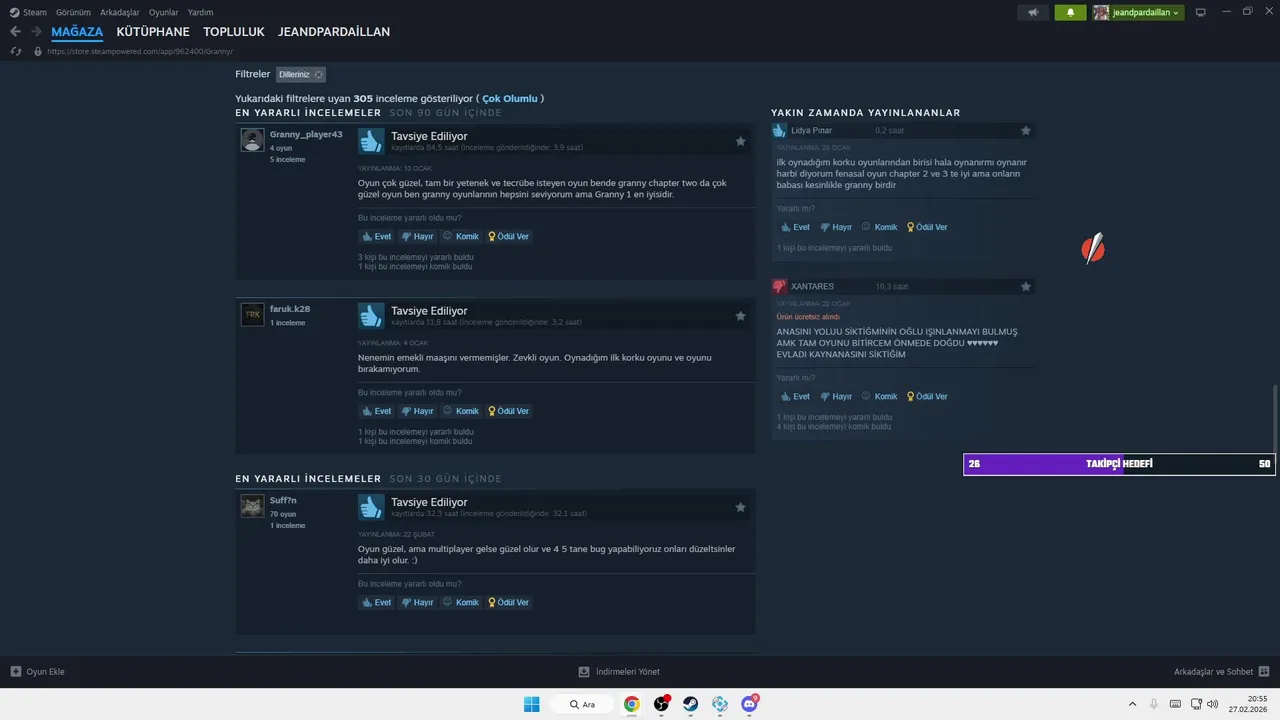
Task: Click the Steam taskbar icon
Action: pos(691,704)
